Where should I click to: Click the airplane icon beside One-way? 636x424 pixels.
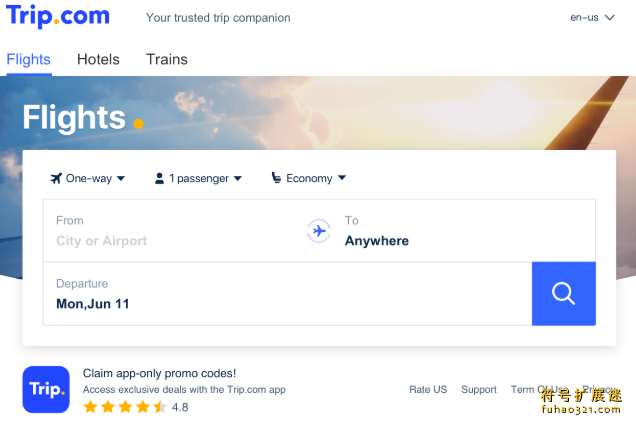point(56,178)
